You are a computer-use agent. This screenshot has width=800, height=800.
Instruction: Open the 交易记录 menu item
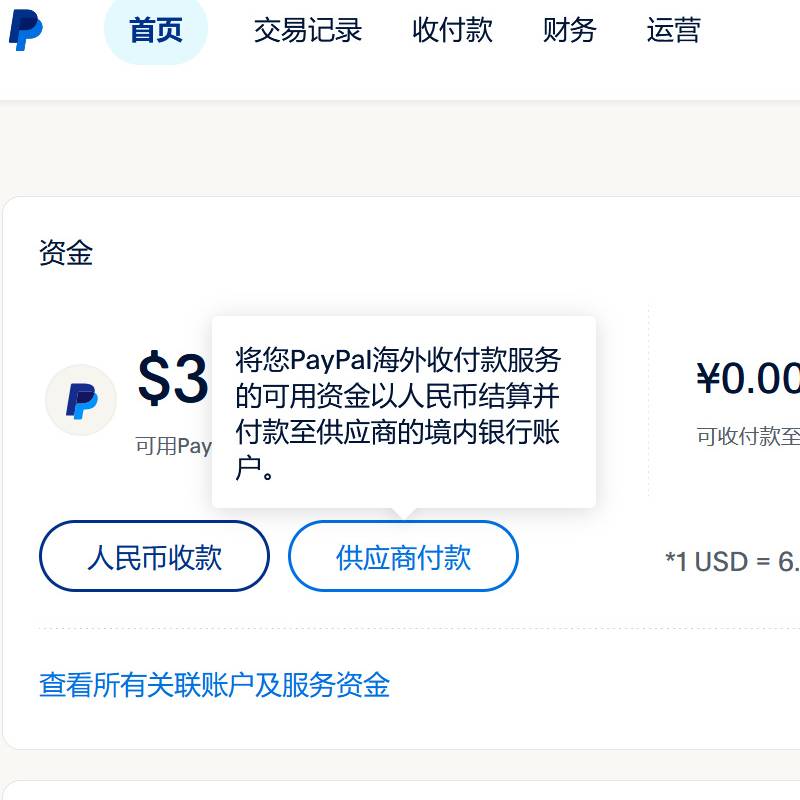click(x=308, y=30)
